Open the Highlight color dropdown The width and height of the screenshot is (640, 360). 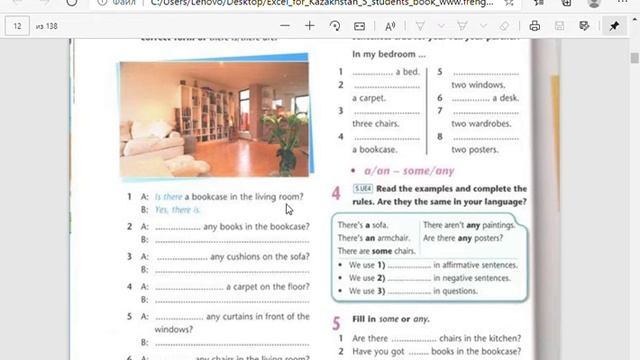(483, 26)
